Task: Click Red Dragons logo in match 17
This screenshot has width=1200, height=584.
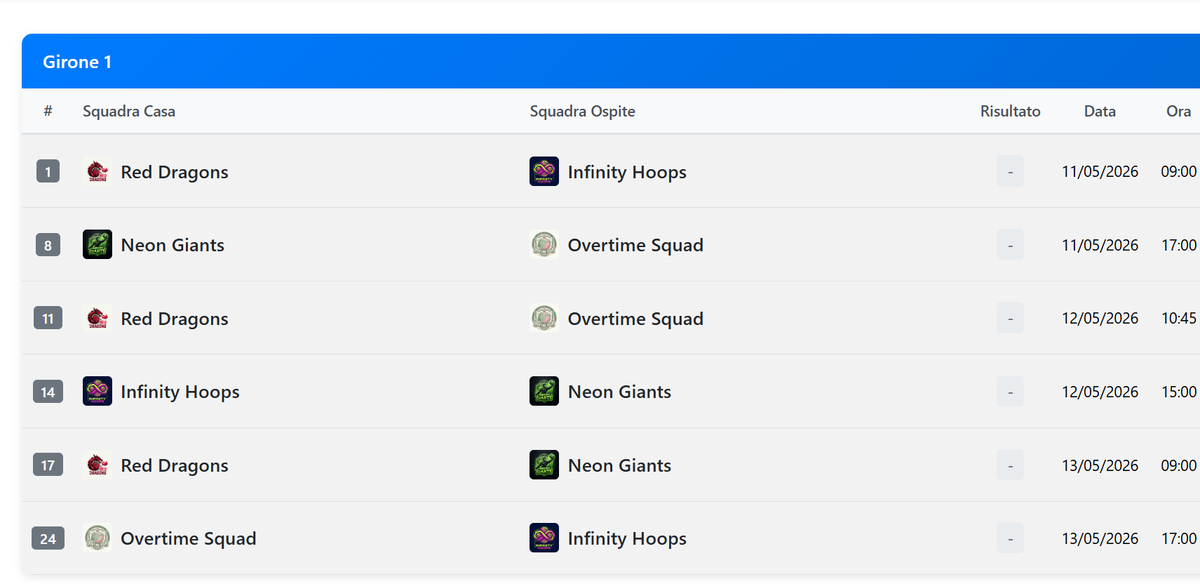Action: [97, 465]
